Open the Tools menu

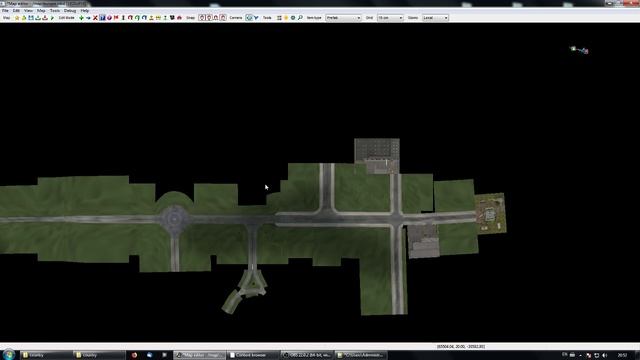click(55, 11)
